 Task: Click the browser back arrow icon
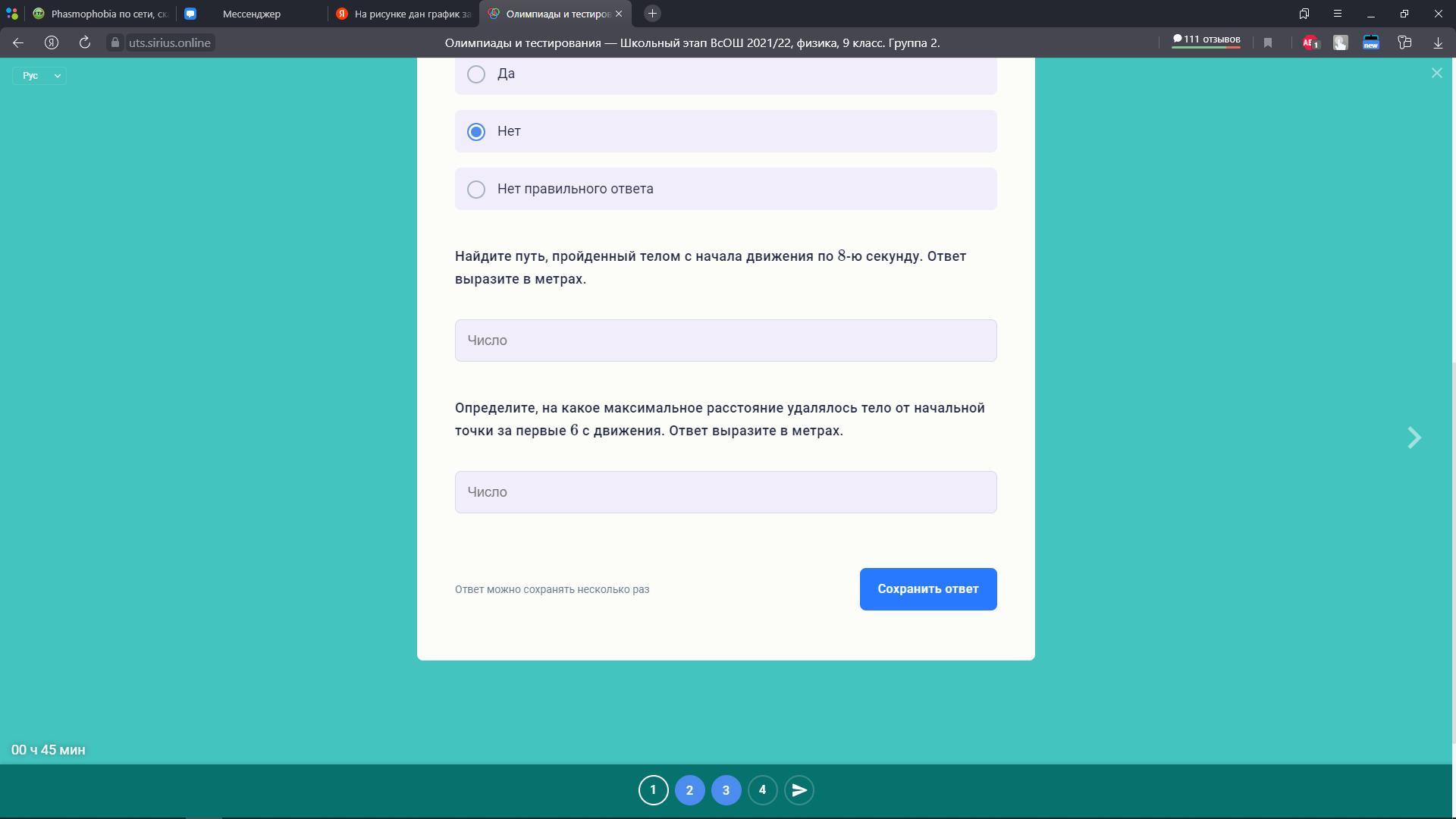point(18,43)
